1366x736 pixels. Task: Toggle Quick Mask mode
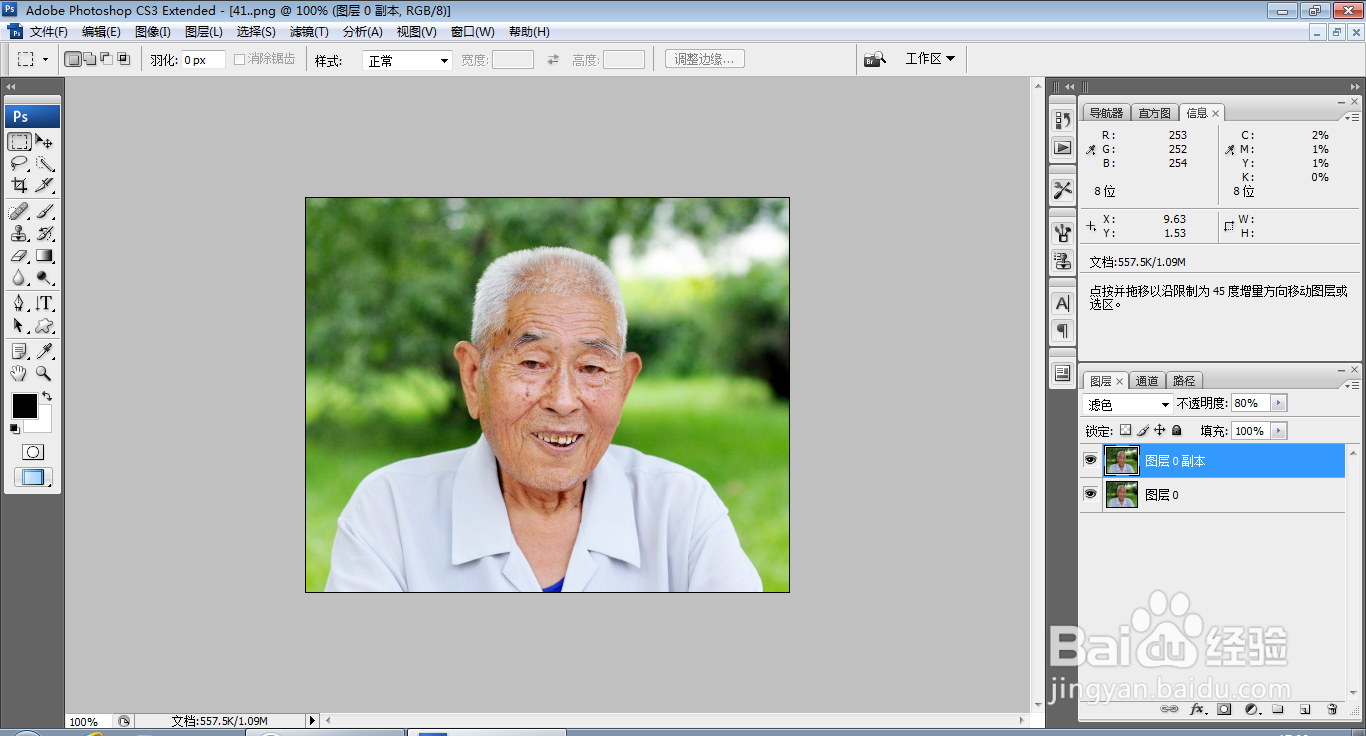pyautogui.click(x=33, y=452)
